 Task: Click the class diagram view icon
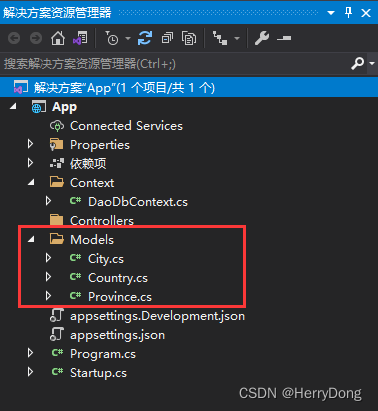tap(220, 38)
